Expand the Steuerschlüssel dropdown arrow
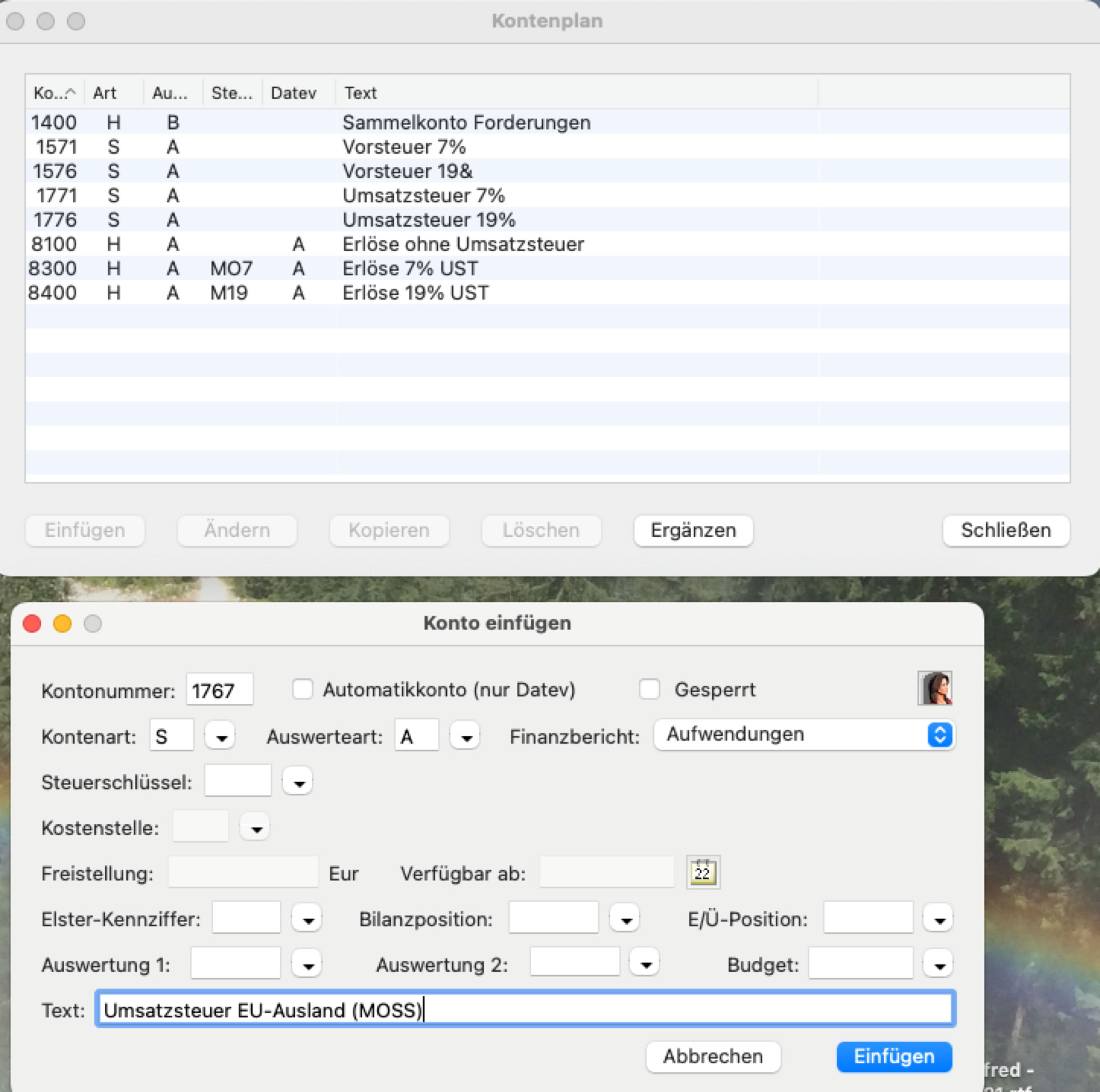 299,782
